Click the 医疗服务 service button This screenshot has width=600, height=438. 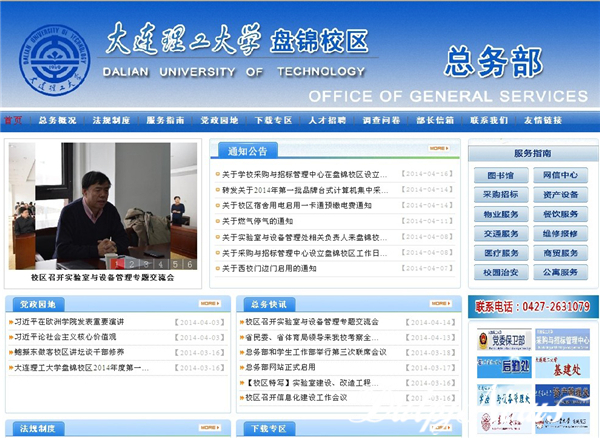501,253
